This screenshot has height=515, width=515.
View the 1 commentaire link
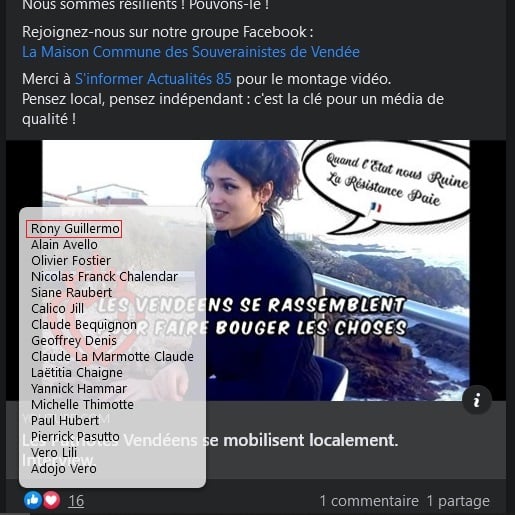coord(369,501)
